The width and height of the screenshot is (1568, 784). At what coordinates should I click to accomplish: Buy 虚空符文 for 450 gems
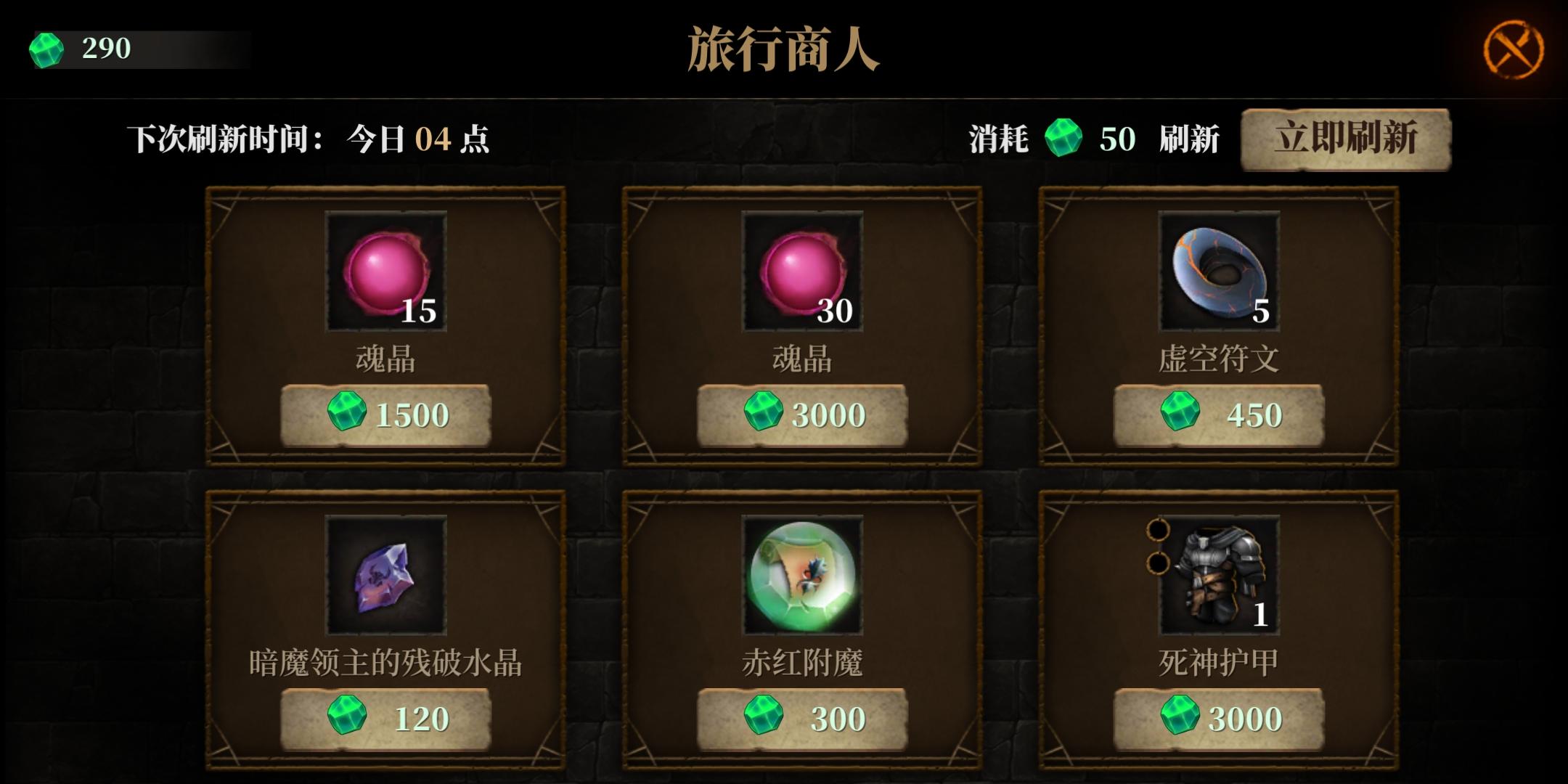[1220, 415]
